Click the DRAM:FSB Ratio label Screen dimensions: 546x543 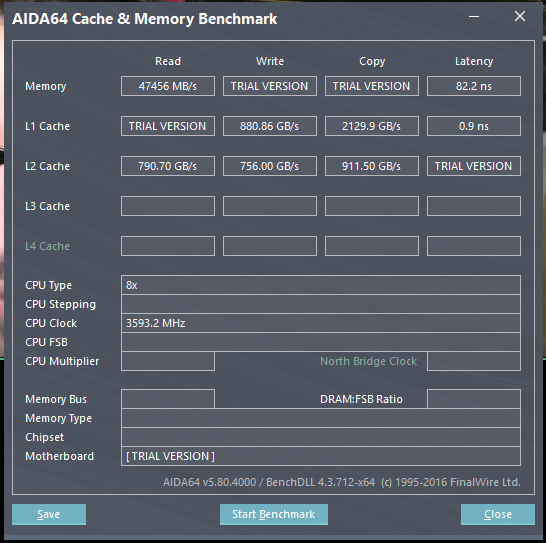[361, 399]
